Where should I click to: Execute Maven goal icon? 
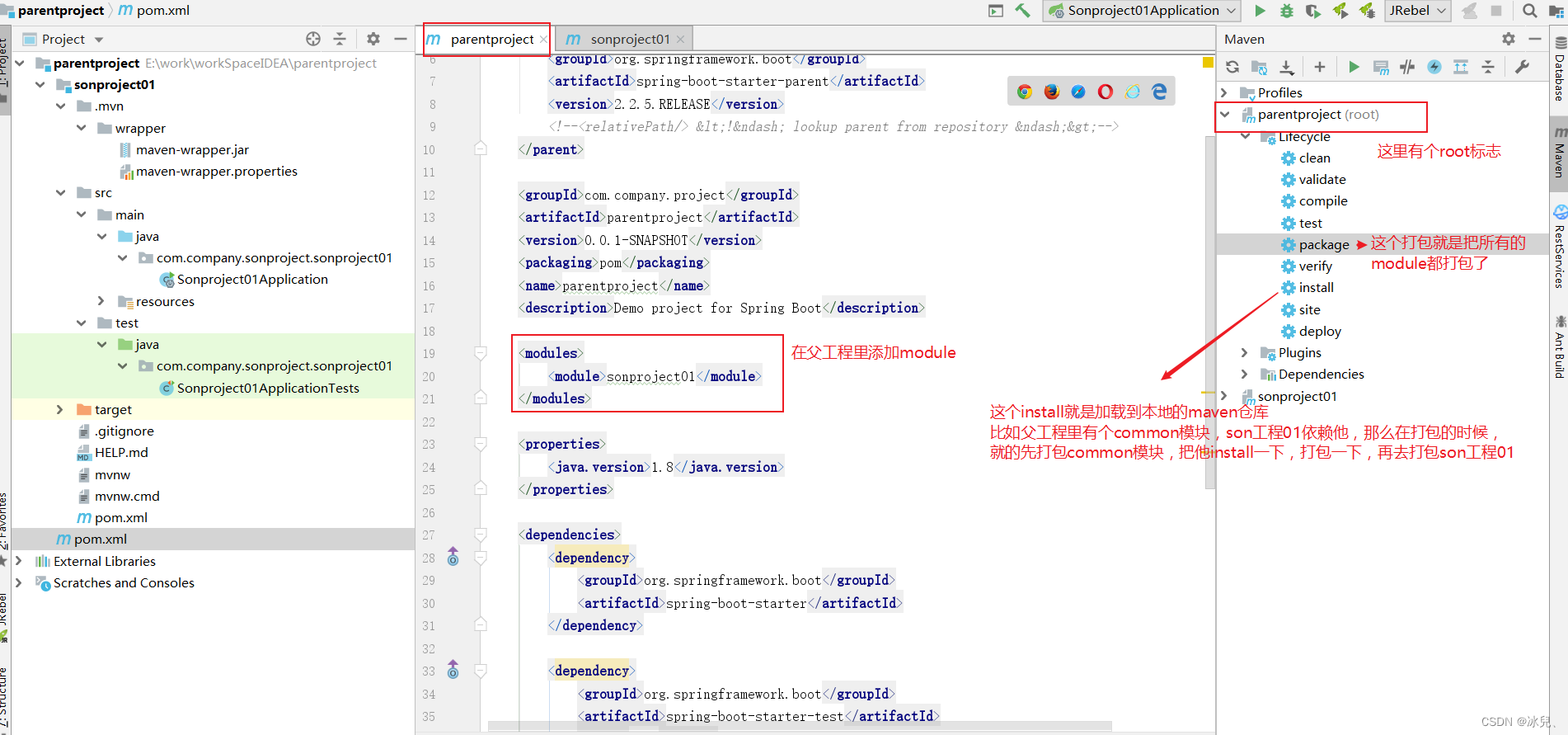[x=1381, y=67]
